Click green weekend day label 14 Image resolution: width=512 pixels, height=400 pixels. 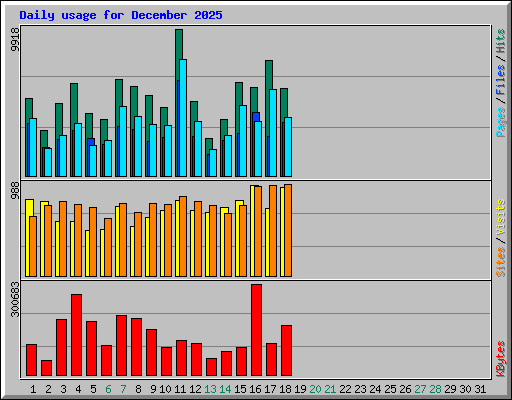tap(225, 389)
